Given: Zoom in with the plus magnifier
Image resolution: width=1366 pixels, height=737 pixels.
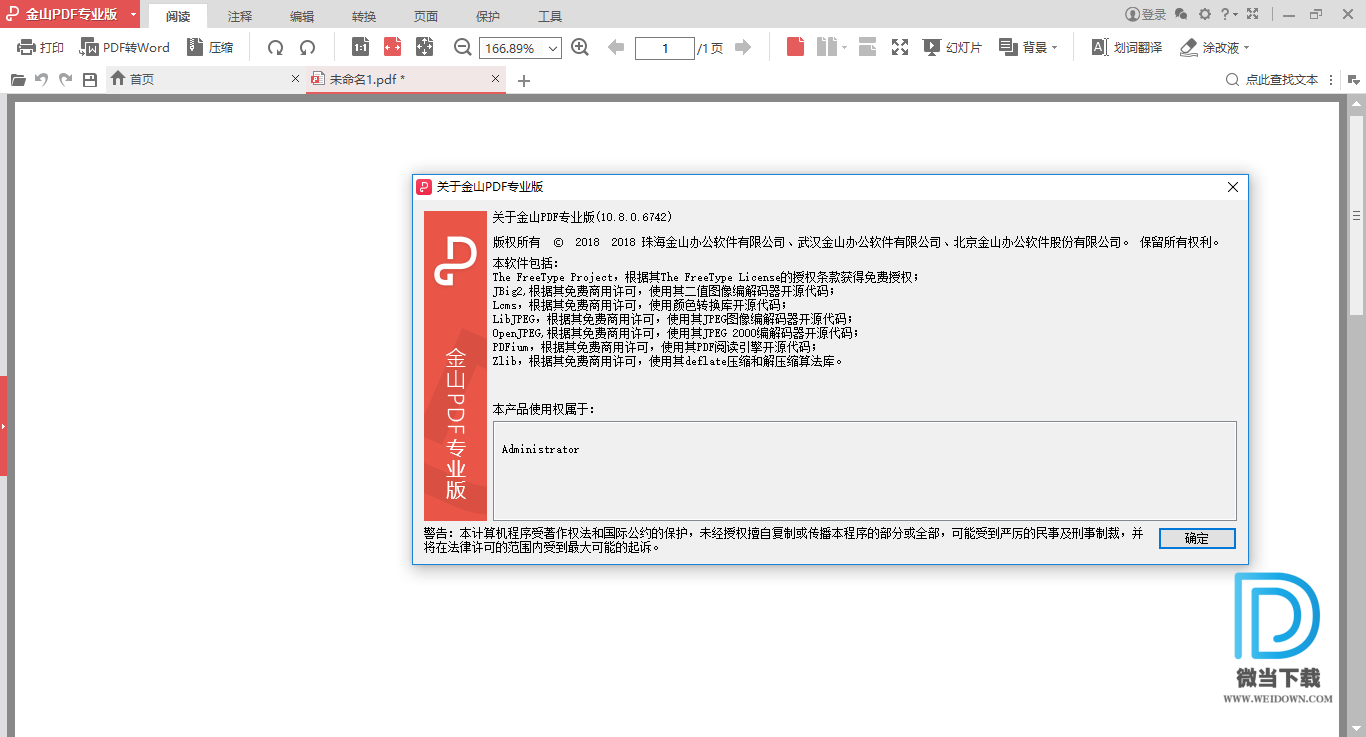Looking at the screenshot, I should [580, 47].
